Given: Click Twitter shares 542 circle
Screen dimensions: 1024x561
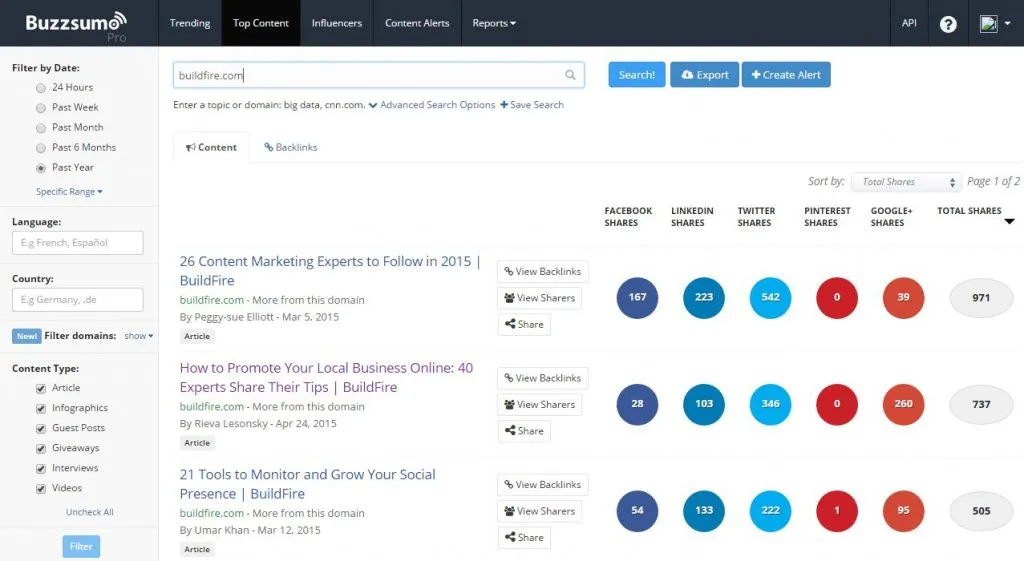Looking at the screenshot, I should (x=771, y=298).
